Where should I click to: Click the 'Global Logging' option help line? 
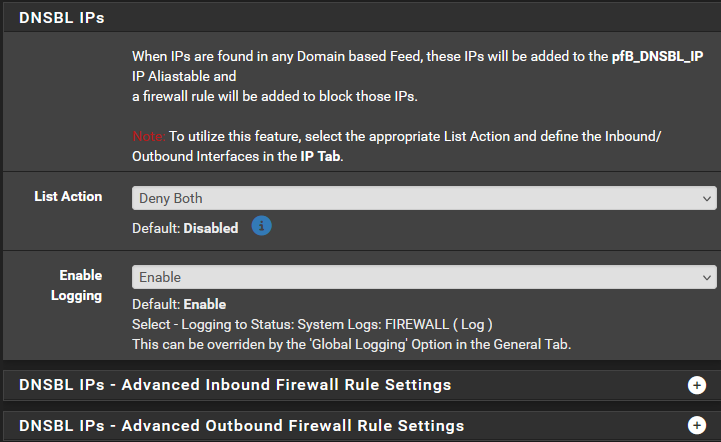coord(351,344)
